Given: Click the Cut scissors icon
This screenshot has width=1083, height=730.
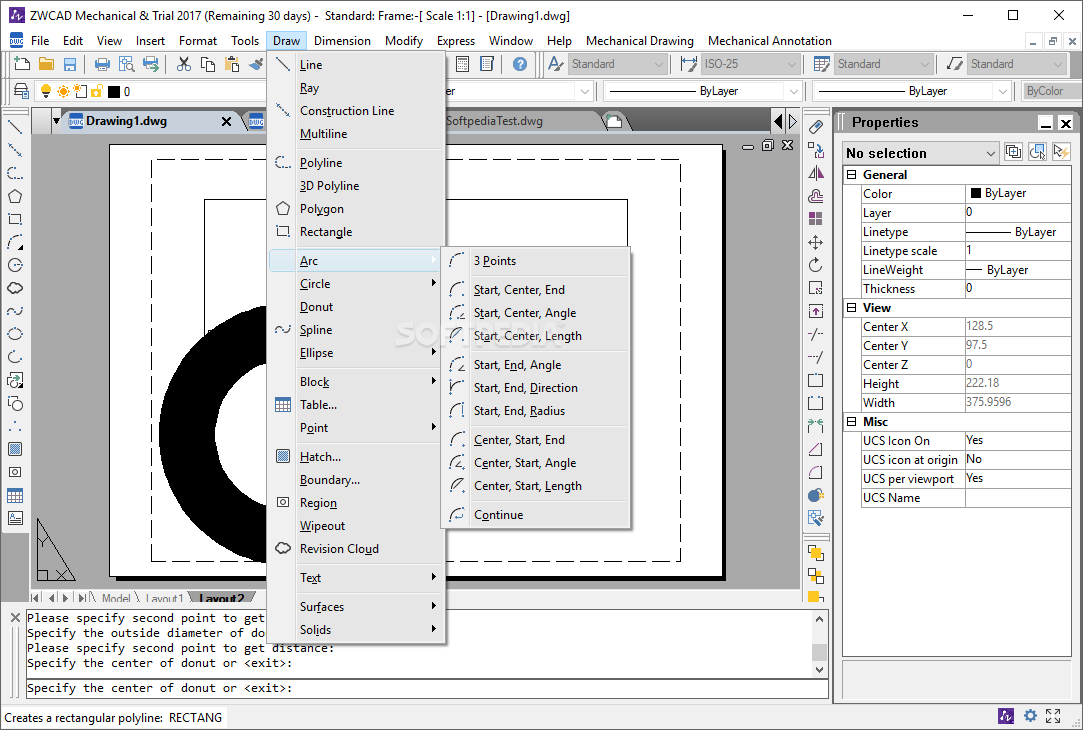Looking at the screenshot, I should click(183, 64).
